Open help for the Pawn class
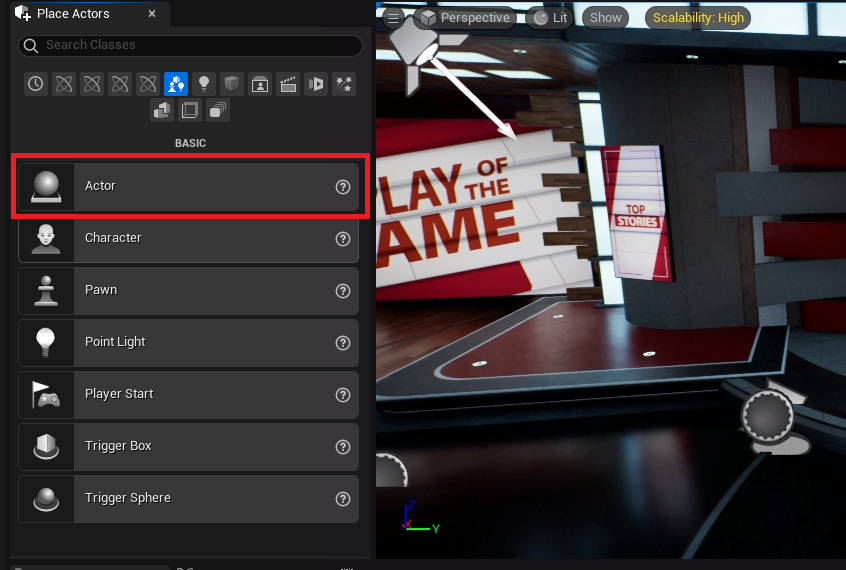This screenshot has width=846, height=570. [343, 290]
